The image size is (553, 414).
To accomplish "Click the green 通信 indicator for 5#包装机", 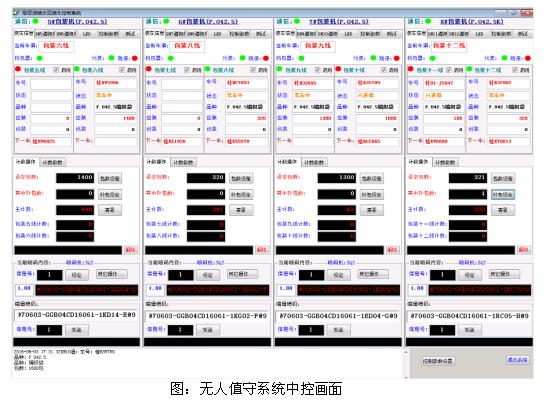I will (36, 22).
